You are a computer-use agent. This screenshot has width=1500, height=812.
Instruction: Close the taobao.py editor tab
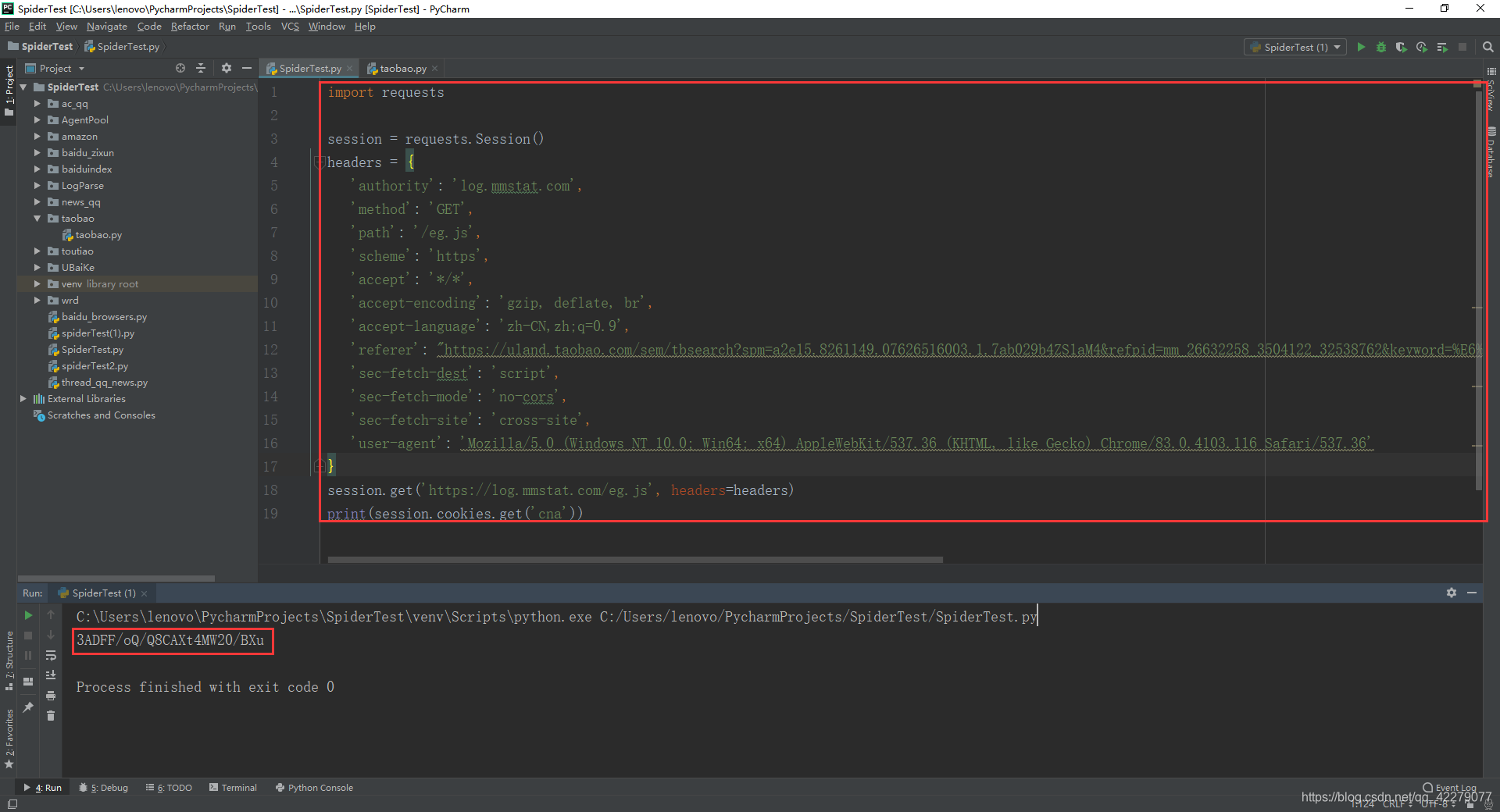tap(434, 69)
